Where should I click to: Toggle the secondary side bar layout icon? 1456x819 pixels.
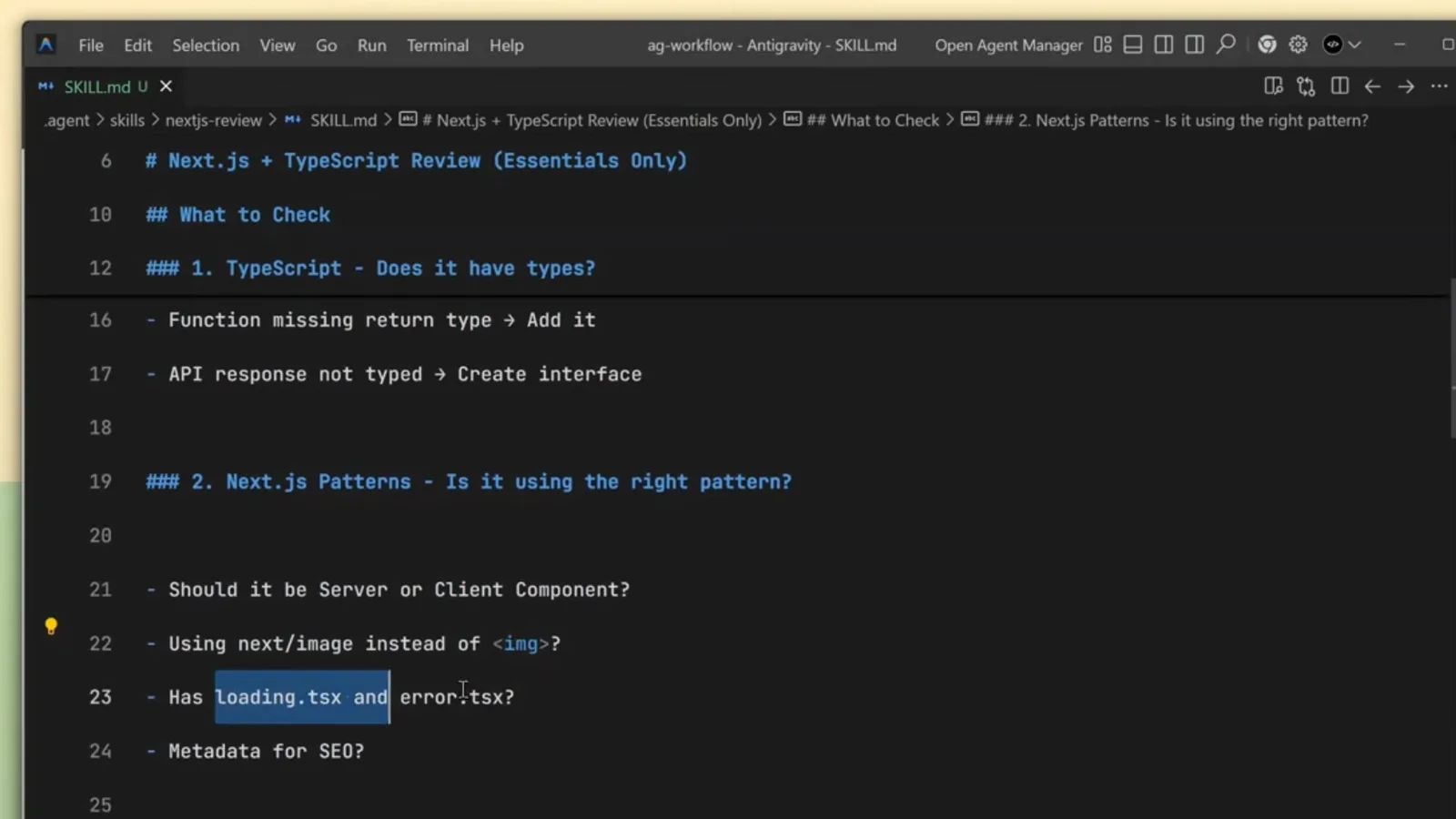point(1195,45)
